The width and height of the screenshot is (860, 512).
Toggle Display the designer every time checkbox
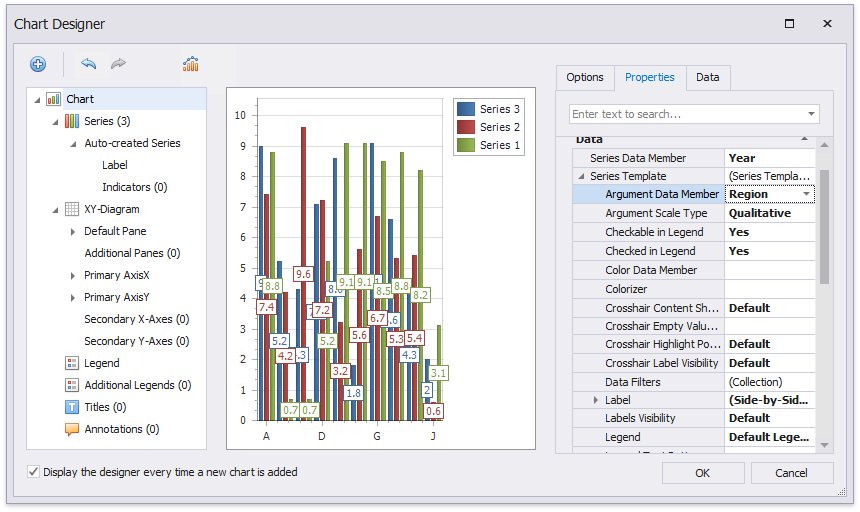point(34,472)
